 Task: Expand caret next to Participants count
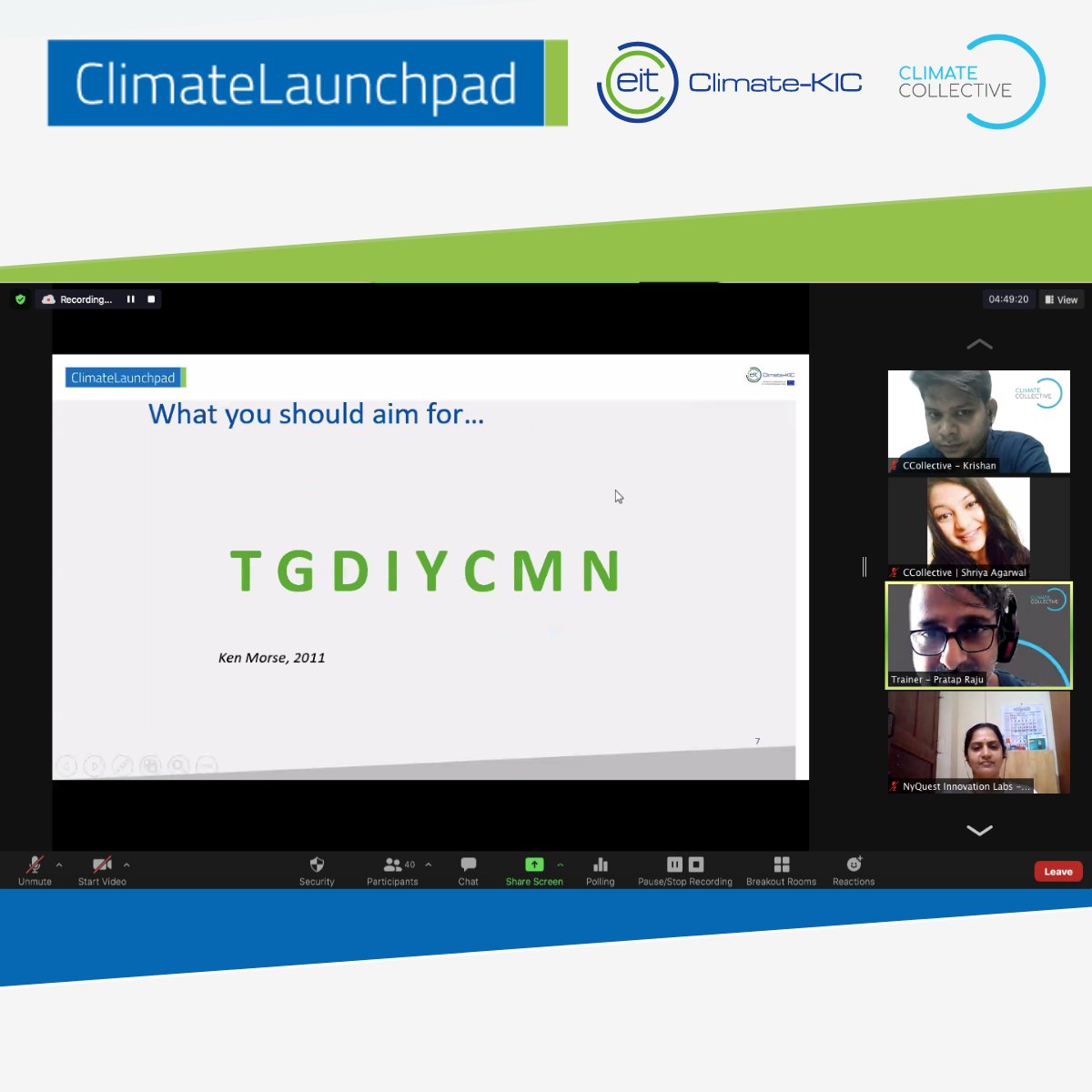[429, 864]
